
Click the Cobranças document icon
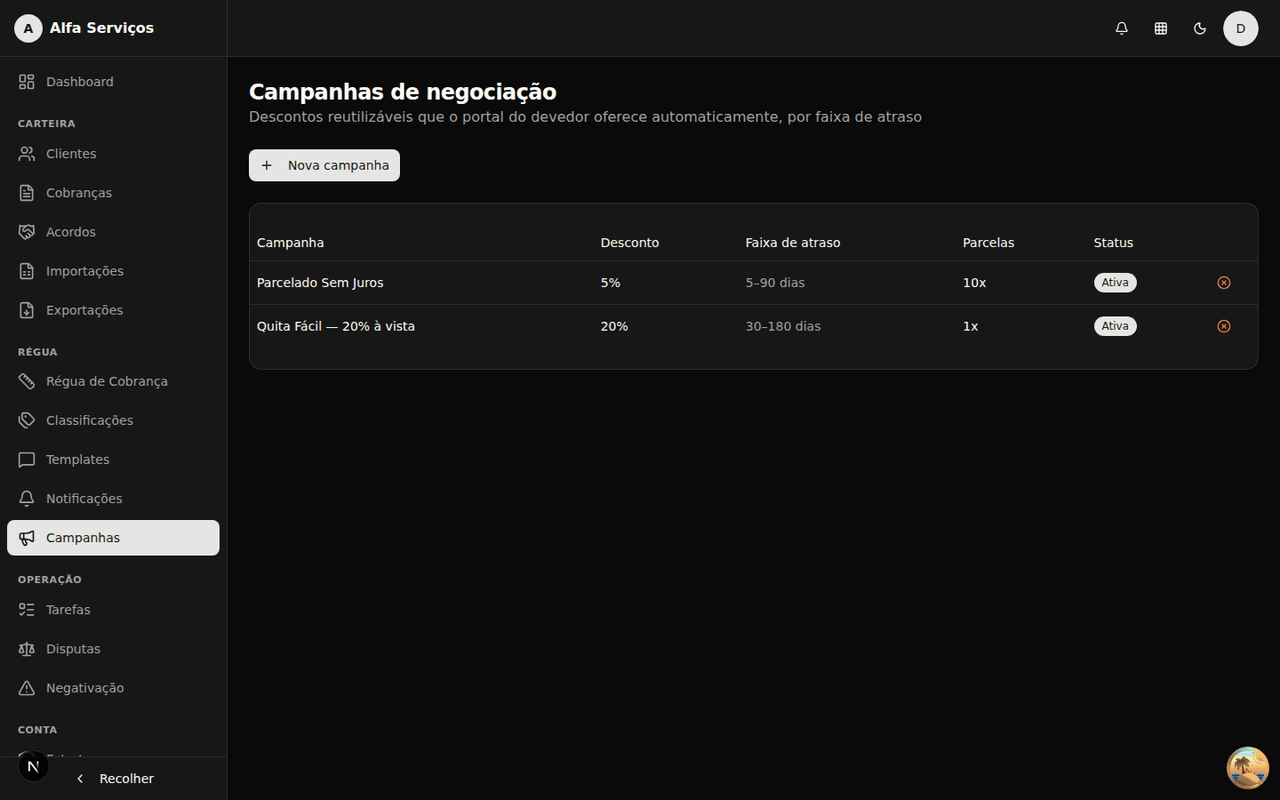(x=27, y=193)
